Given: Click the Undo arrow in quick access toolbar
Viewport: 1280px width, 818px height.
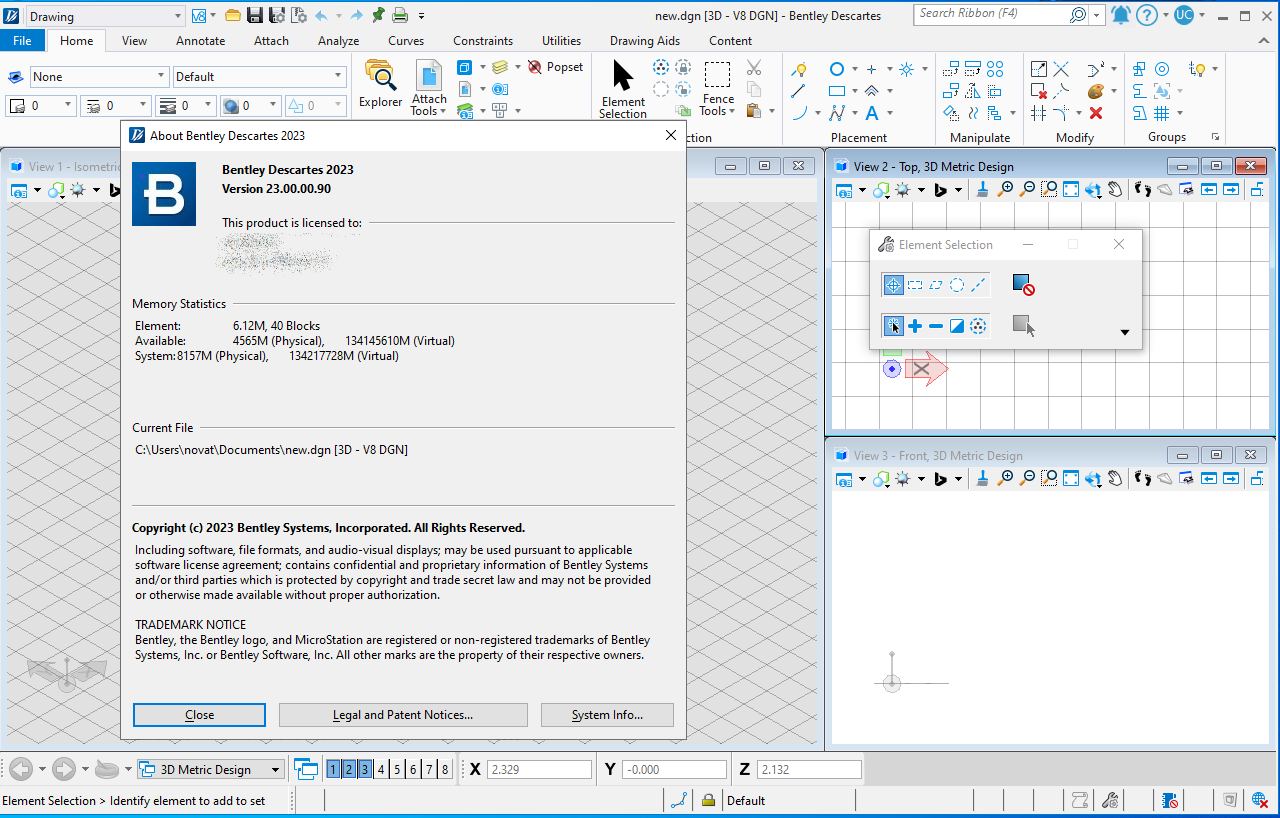Looking at the screenshot, I should point(321,15).
